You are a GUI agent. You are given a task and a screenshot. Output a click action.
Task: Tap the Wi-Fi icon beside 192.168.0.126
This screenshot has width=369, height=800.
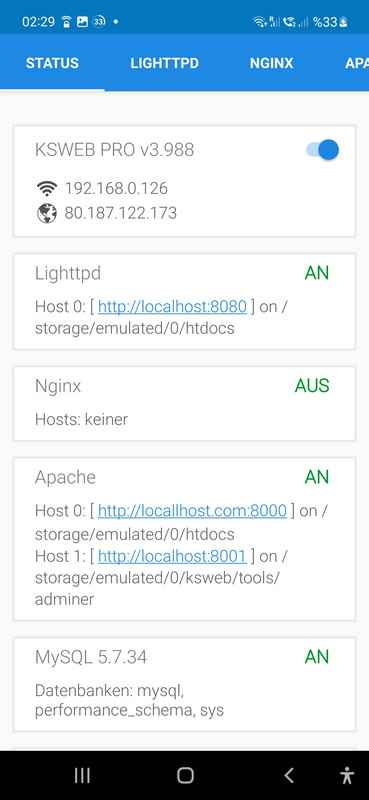47,189
